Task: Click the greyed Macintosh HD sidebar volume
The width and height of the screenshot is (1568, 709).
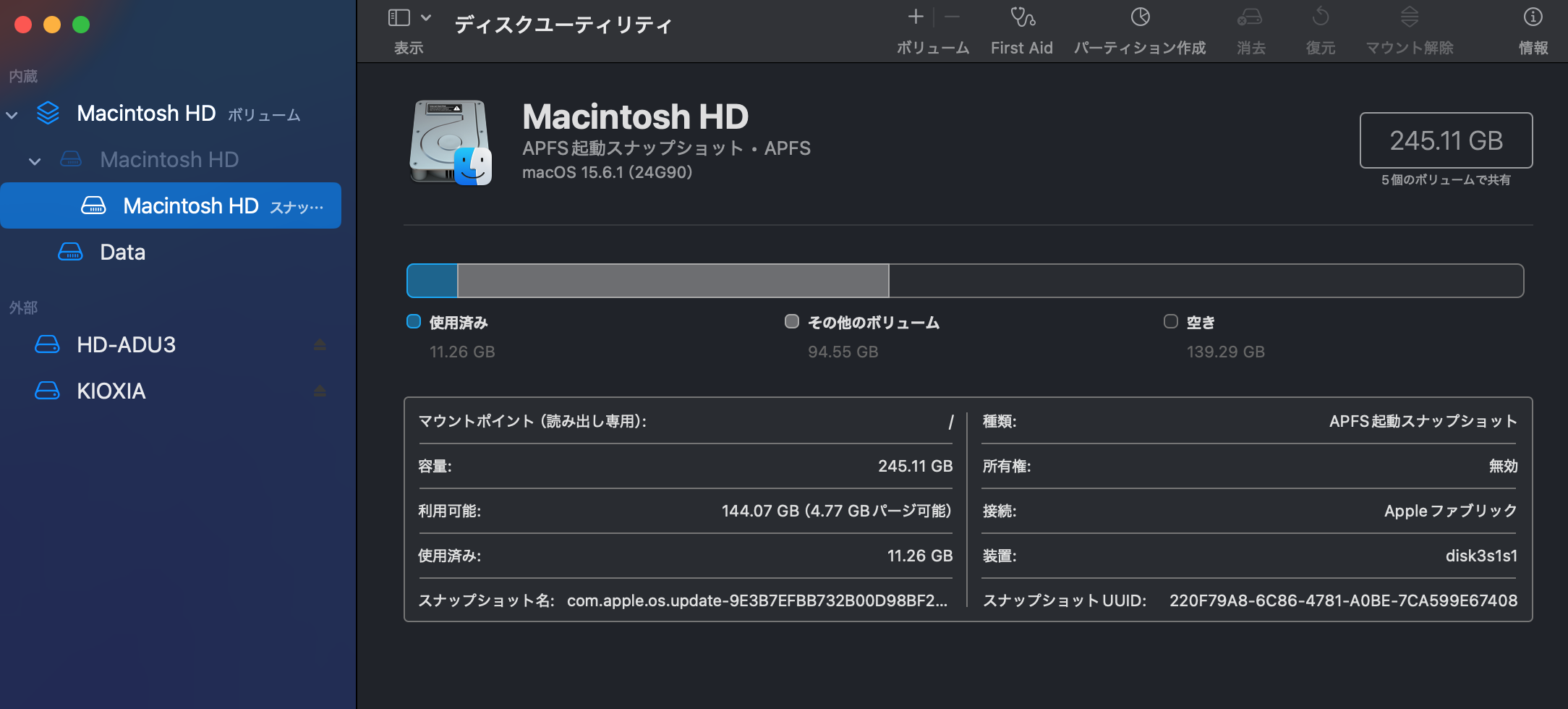Action: click(x=169, y=159)
